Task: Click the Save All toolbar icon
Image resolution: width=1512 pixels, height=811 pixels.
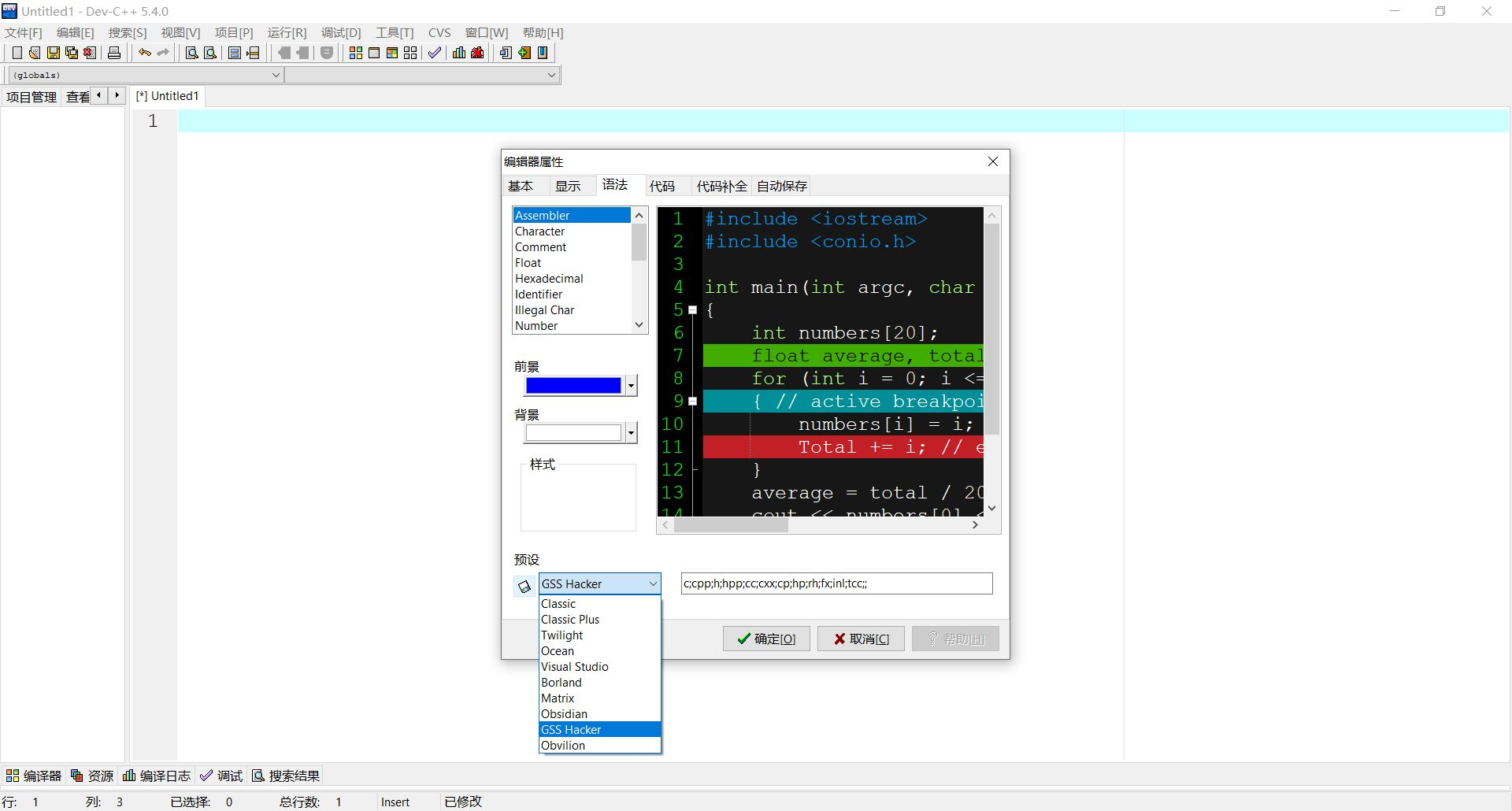Action: [x=72, y=53]
